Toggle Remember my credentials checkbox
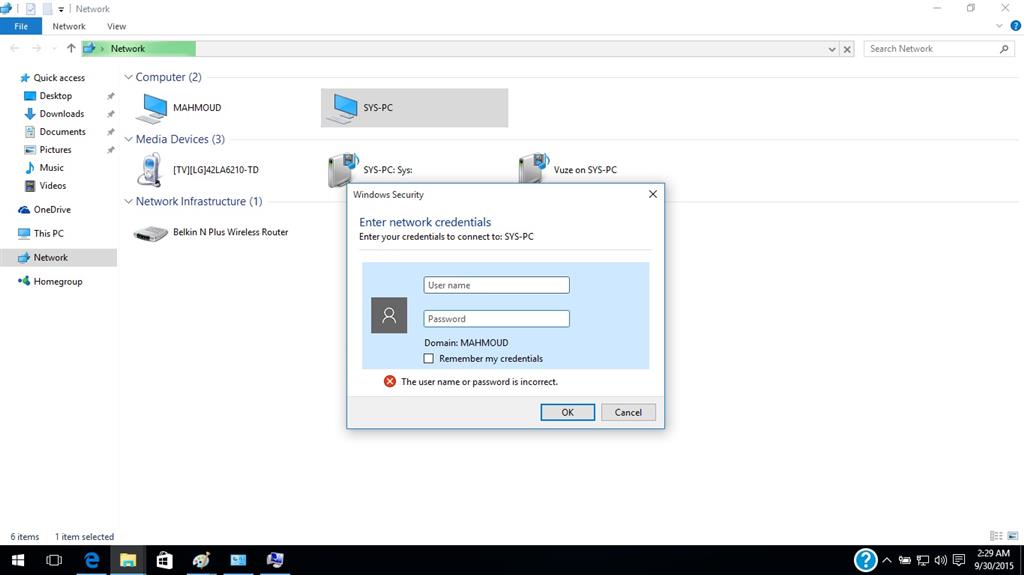 [428, 359]
